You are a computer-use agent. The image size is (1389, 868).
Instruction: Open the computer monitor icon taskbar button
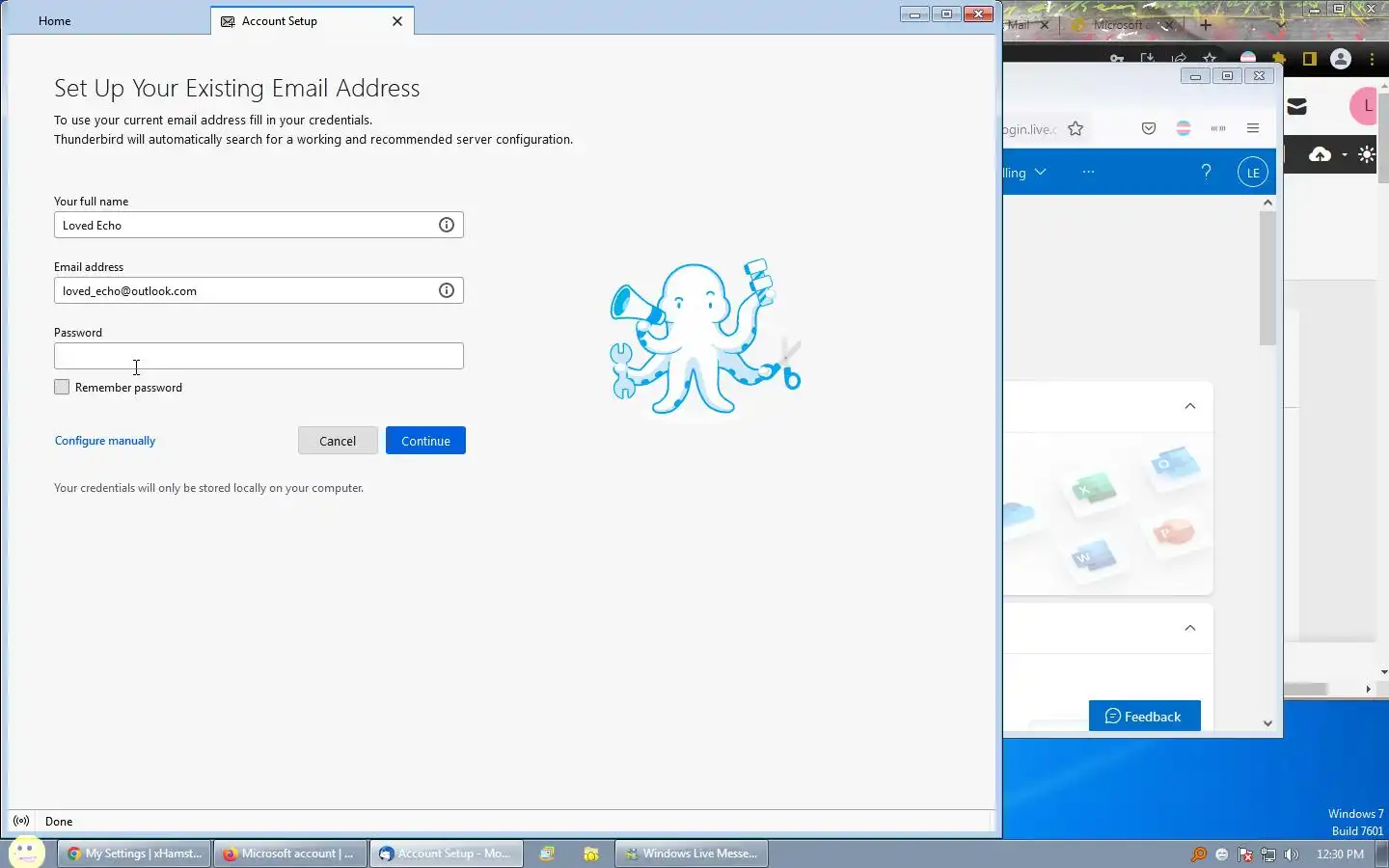[x=547, y=854]
